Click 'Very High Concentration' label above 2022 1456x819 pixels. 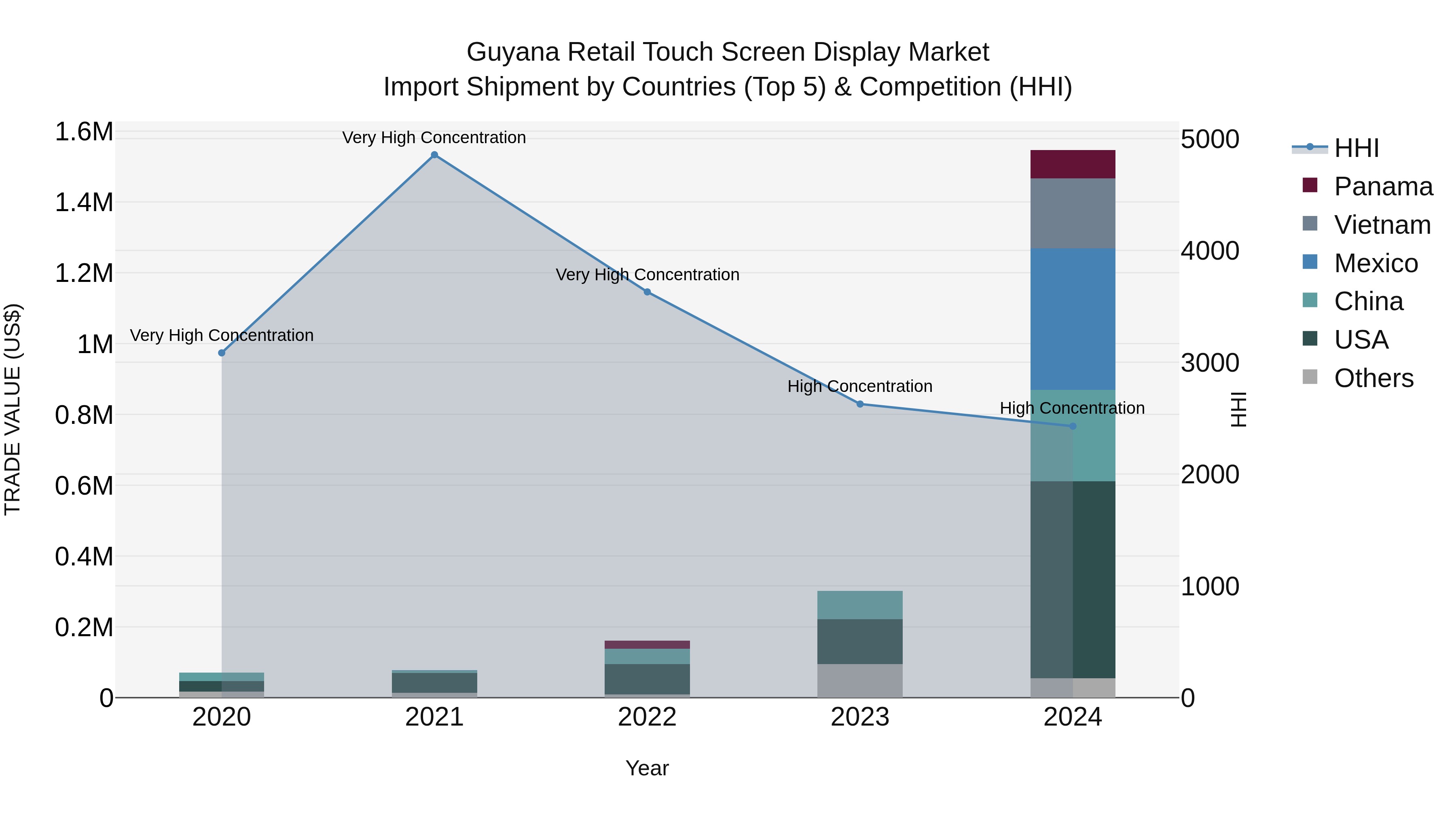pyautogui.click(x=647, y=275)
